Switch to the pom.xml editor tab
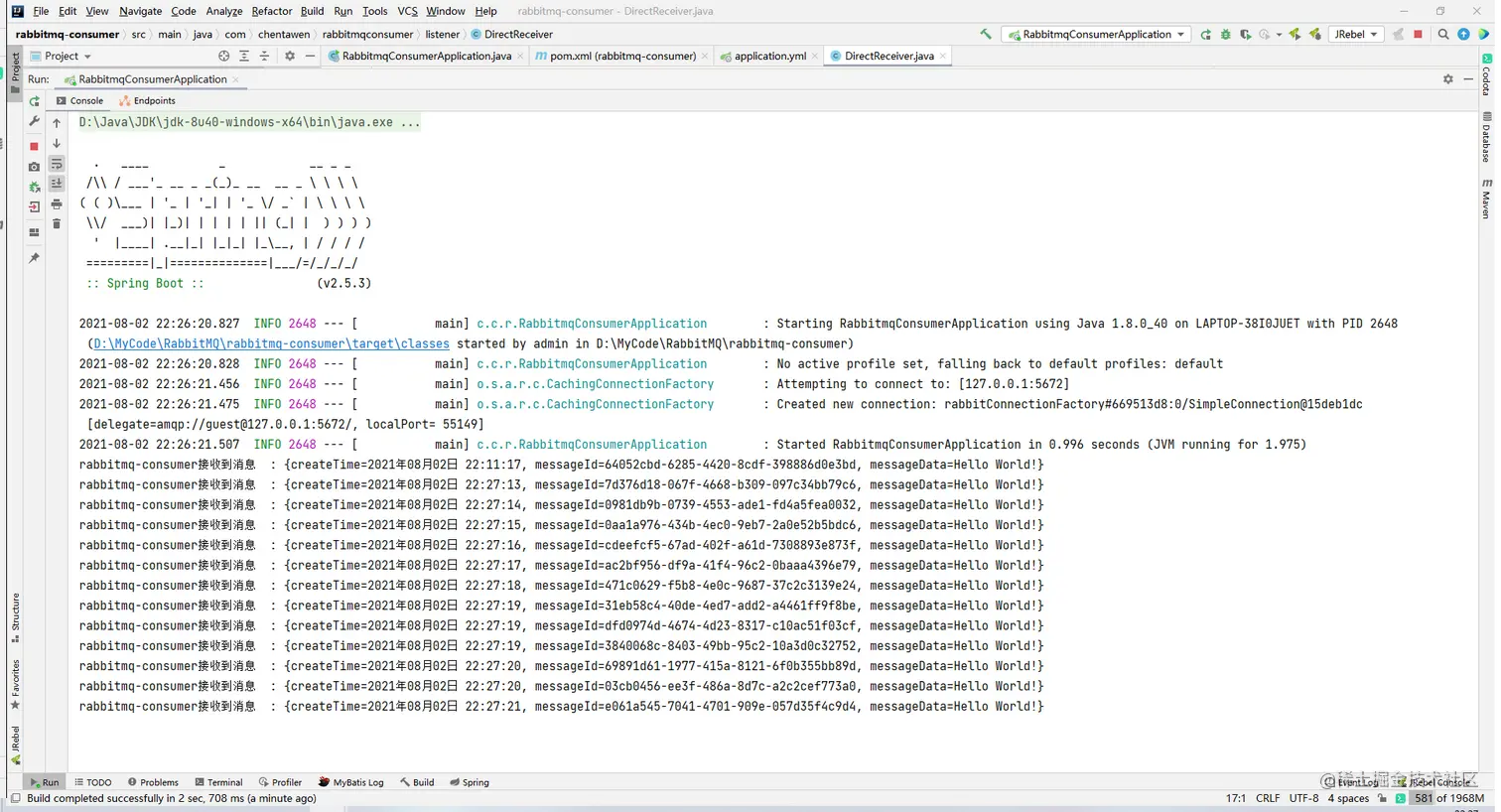Image resolution: width=1501 pixels, height=812 pixels. (x=621, y=57)
